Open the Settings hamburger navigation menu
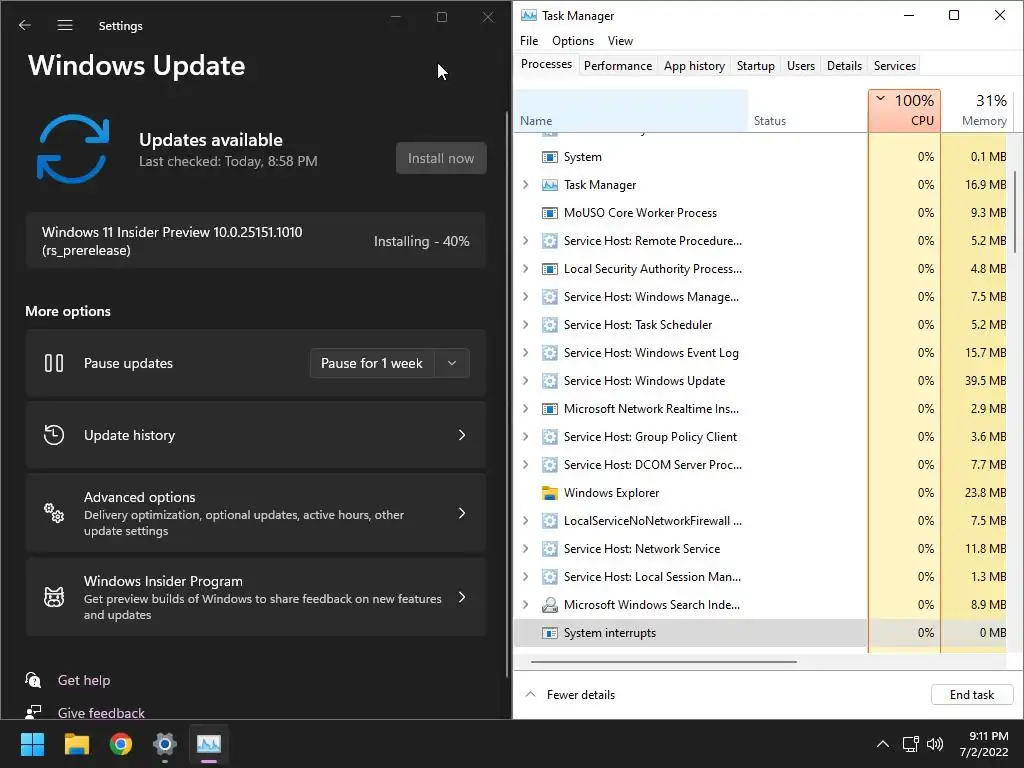The height and width of the screenshot is (768, 1024). tap(65, 25)
